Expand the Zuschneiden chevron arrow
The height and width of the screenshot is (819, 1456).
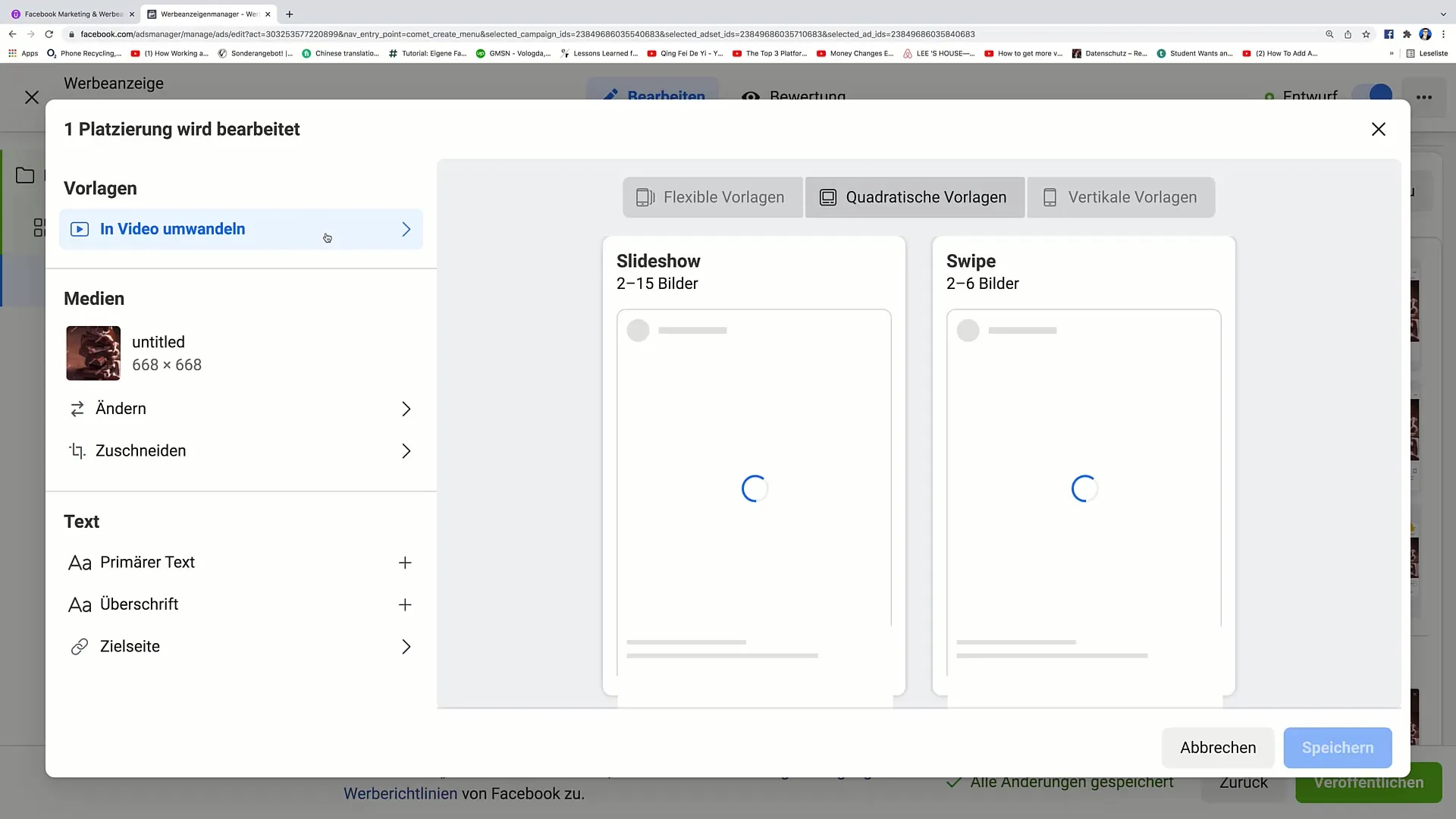coord(406,451)
